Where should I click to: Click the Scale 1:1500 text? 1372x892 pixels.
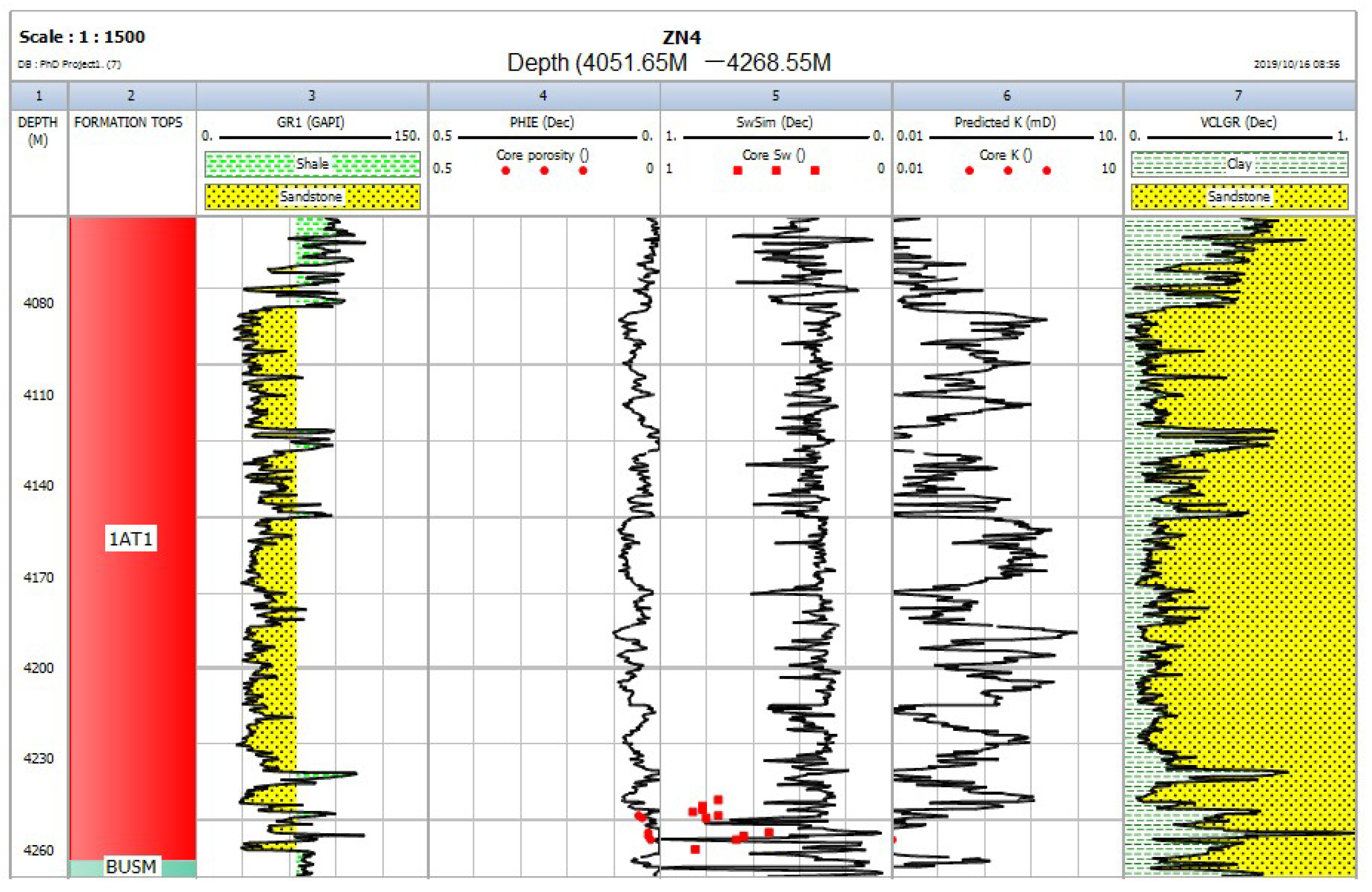click(x=82, y=37)
